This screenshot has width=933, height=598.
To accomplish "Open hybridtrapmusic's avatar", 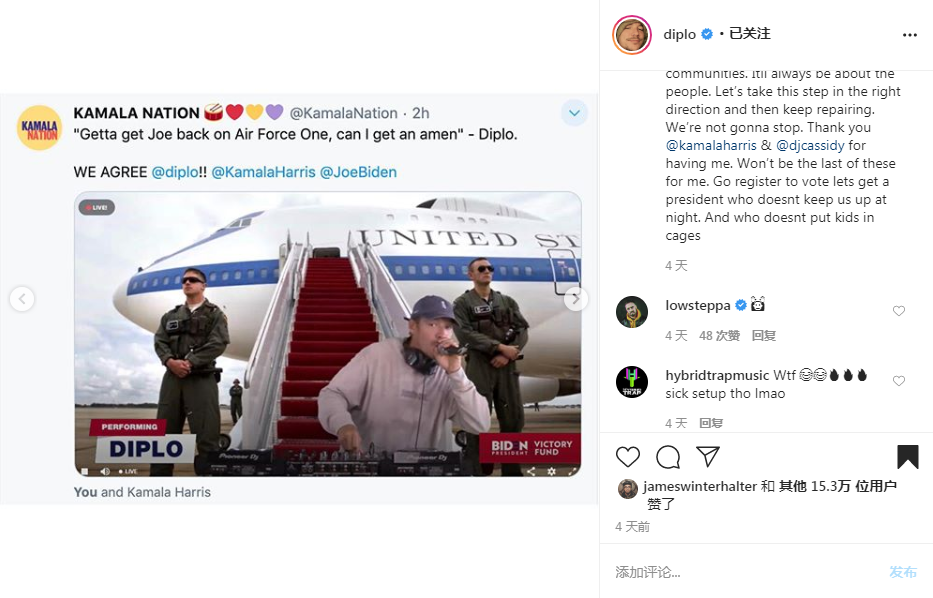I will pyautogui.click(x=632, y=382).
